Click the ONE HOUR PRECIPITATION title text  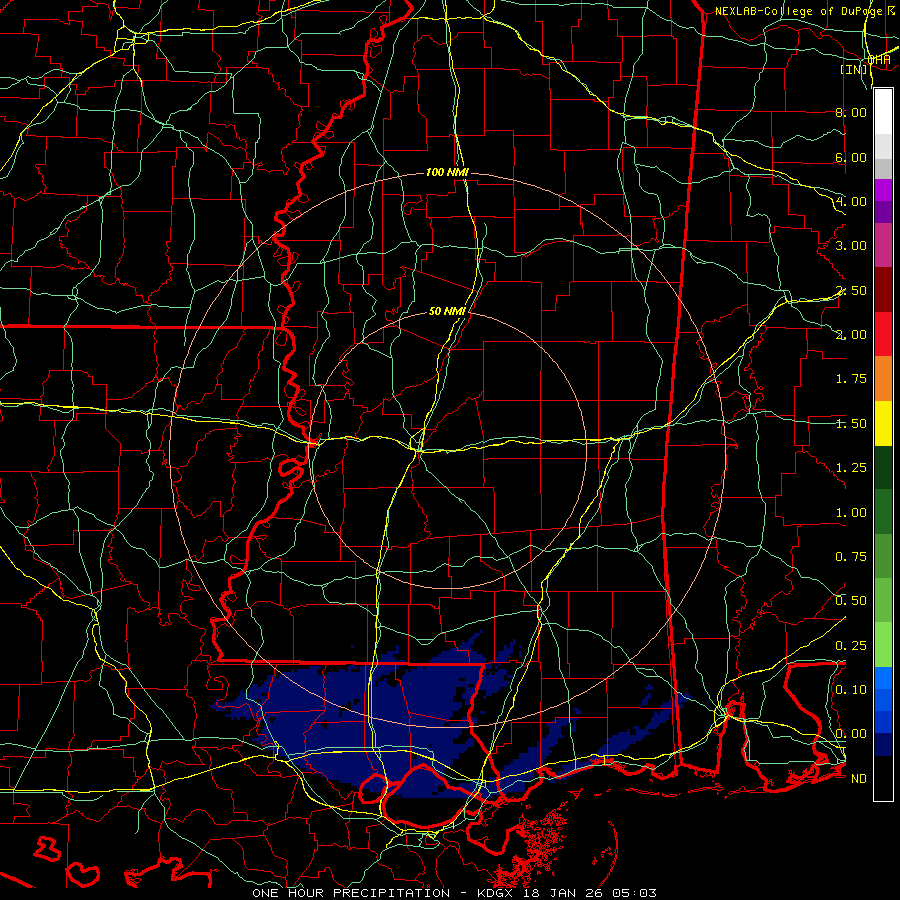(x=351, y=893)
